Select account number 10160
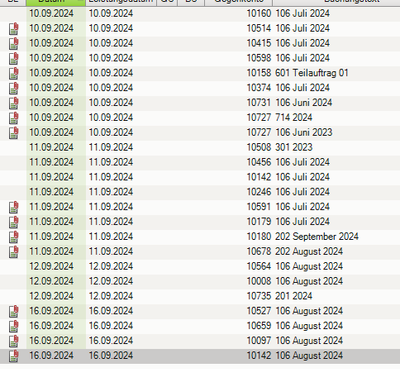400x369 pixels. [259, 13]
